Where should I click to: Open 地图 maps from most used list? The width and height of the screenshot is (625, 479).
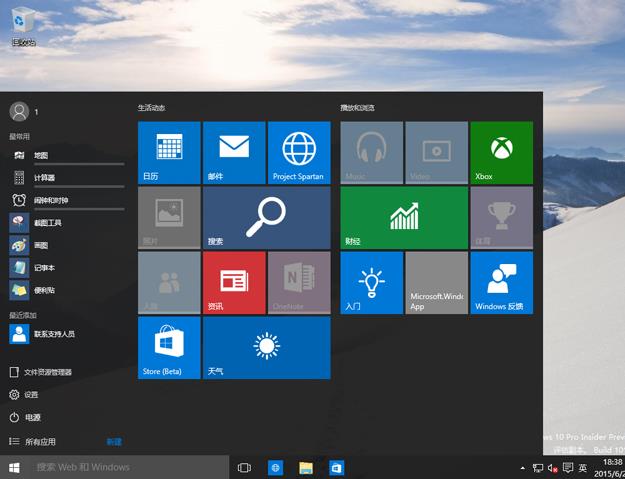pos(67,155)
